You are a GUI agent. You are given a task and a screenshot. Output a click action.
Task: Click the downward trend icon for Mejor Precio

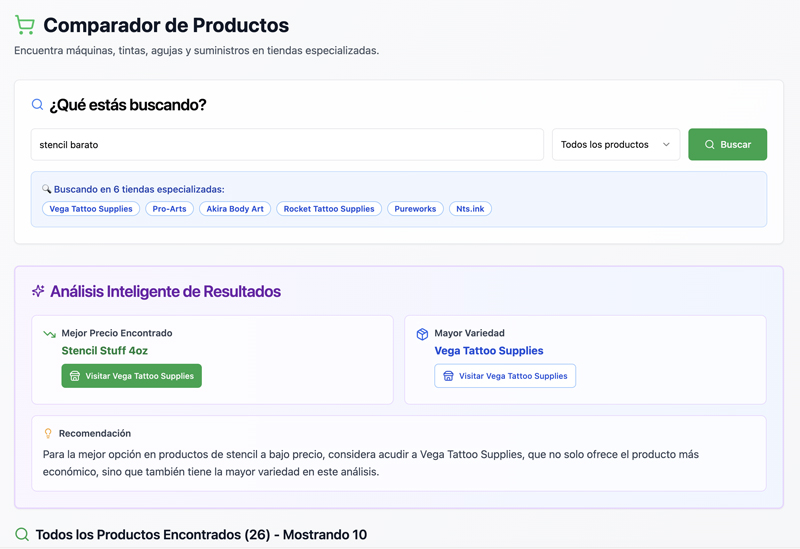coord(49,334)
